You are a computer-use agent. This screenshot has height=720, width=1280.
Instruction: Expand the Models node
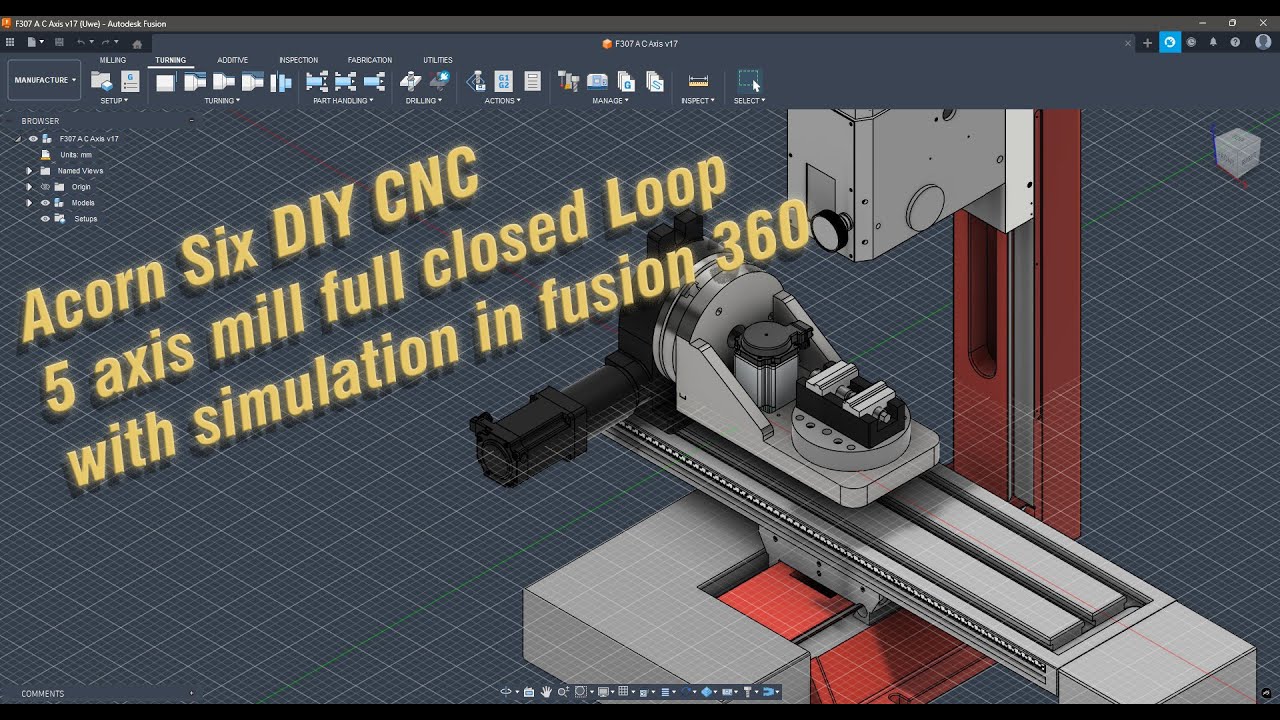pyautogui.click(x=29, y=203)
